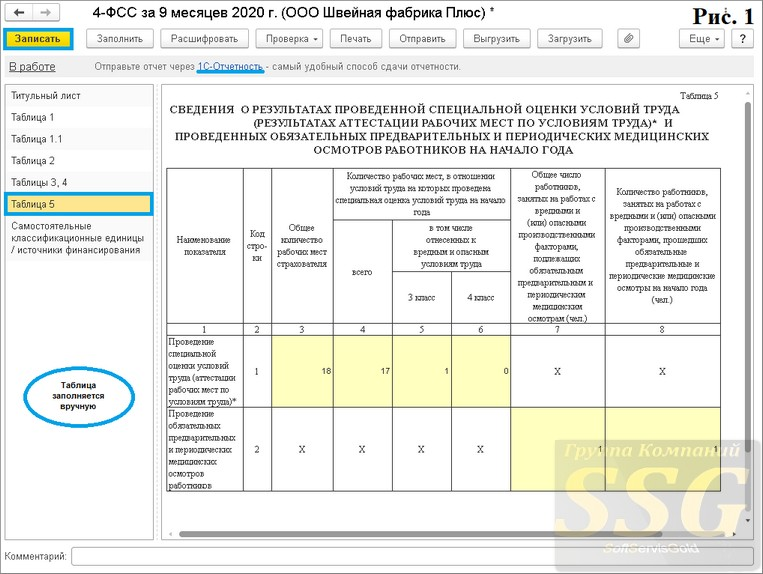Click 'Проведение обязательных предварительных' row label
The width and height of the screenshot is (763, 574).
coord(204,449)
